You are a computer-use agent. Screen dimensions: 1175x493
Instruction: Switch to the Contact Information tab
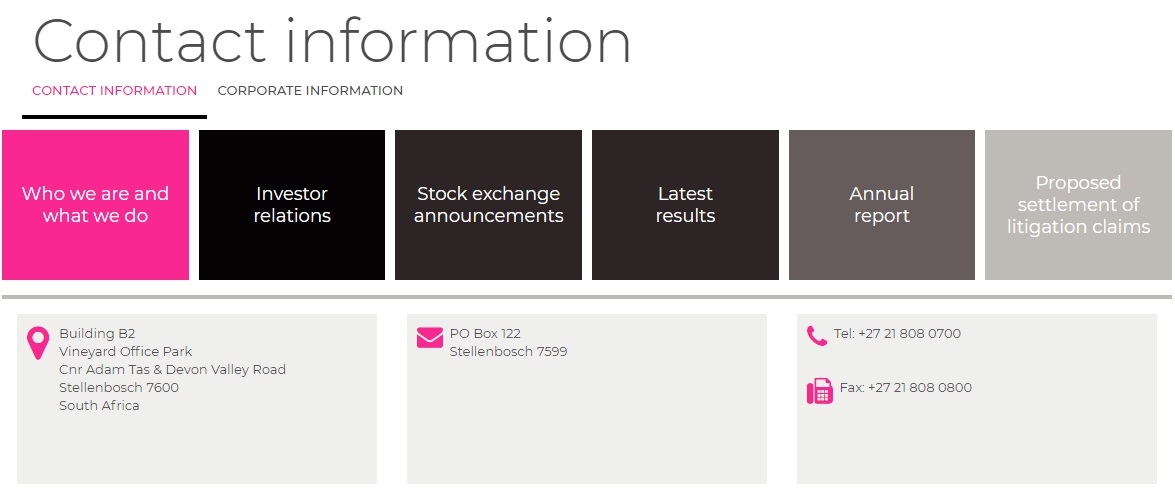pos(114,91)
